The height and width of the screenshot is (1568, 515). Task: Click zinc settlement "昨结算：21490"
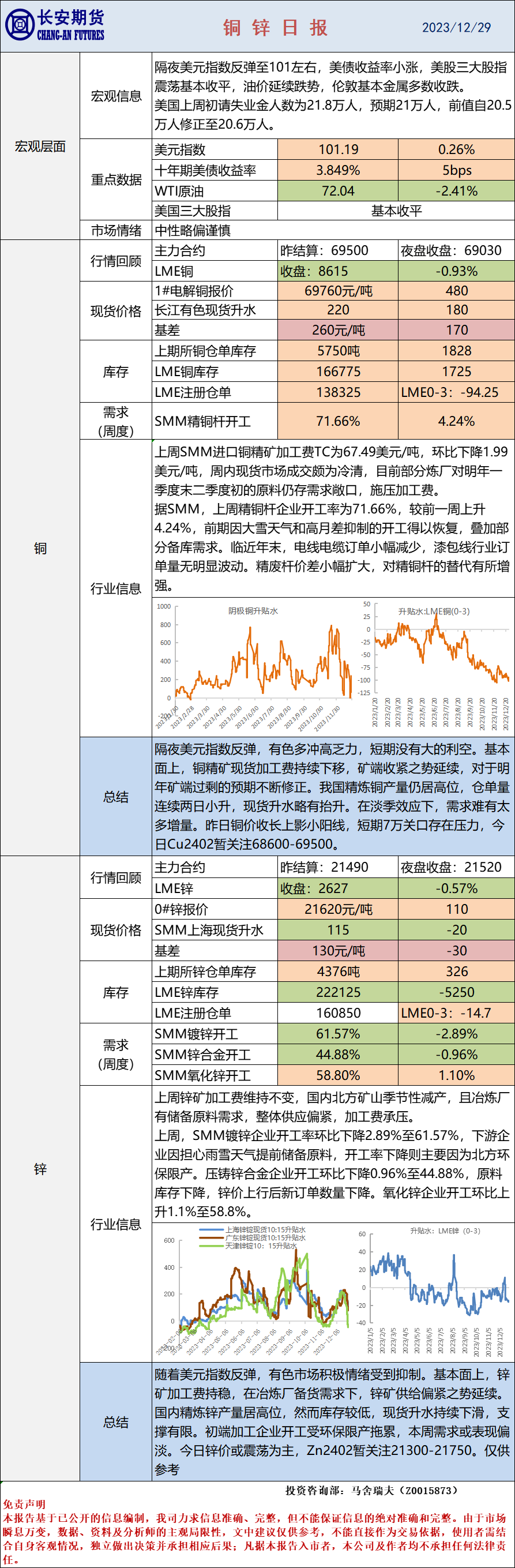click(338, 868)
